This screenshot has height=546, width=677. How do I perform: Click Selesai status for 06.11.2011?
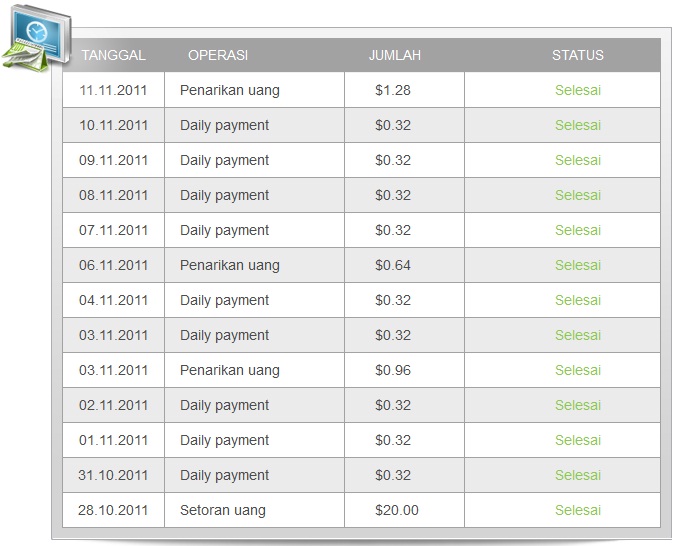point(578,265)
